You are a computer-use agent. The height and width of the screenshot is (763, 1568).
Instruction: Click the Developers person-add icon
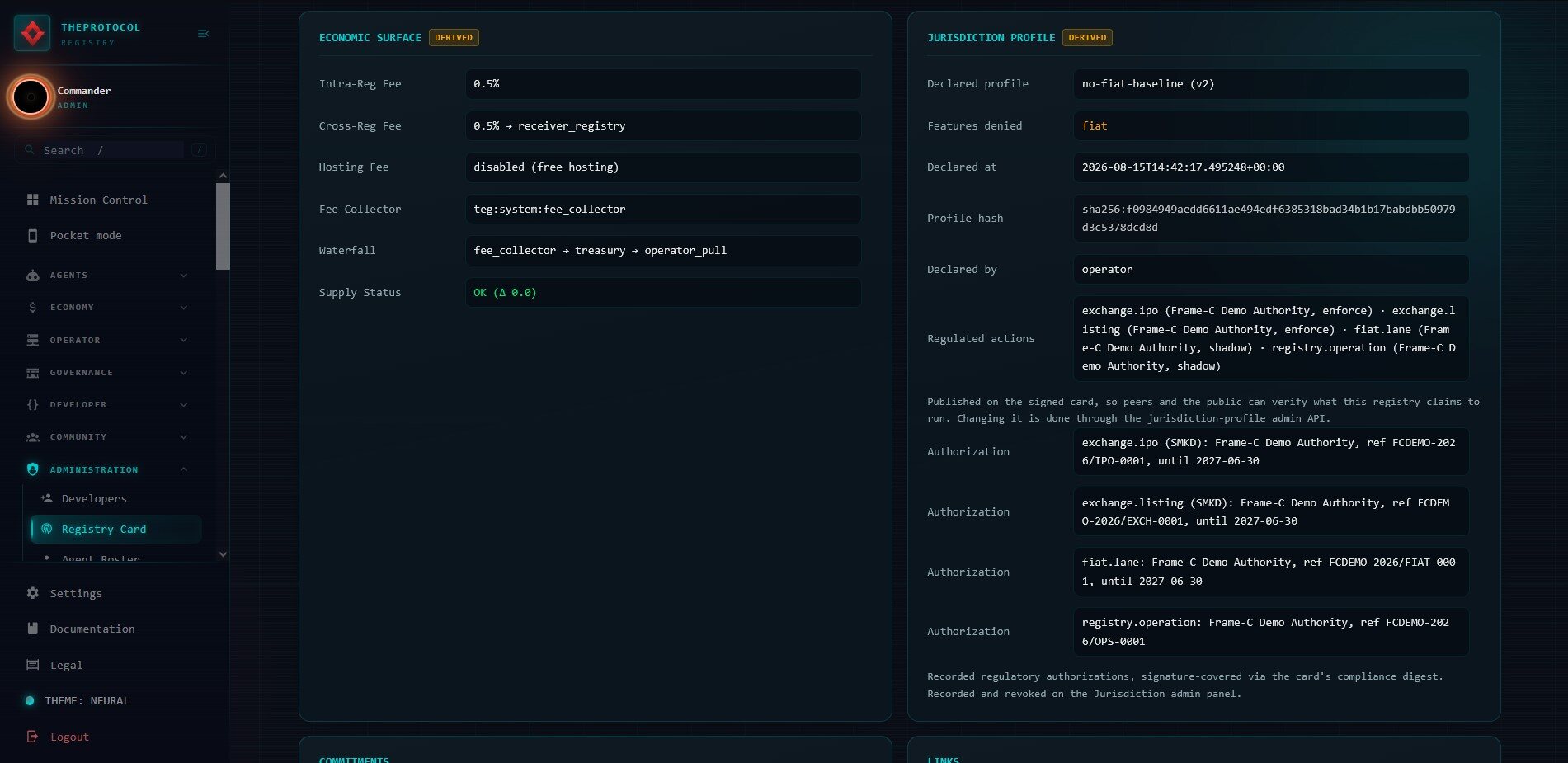click(x=47, y=498)
